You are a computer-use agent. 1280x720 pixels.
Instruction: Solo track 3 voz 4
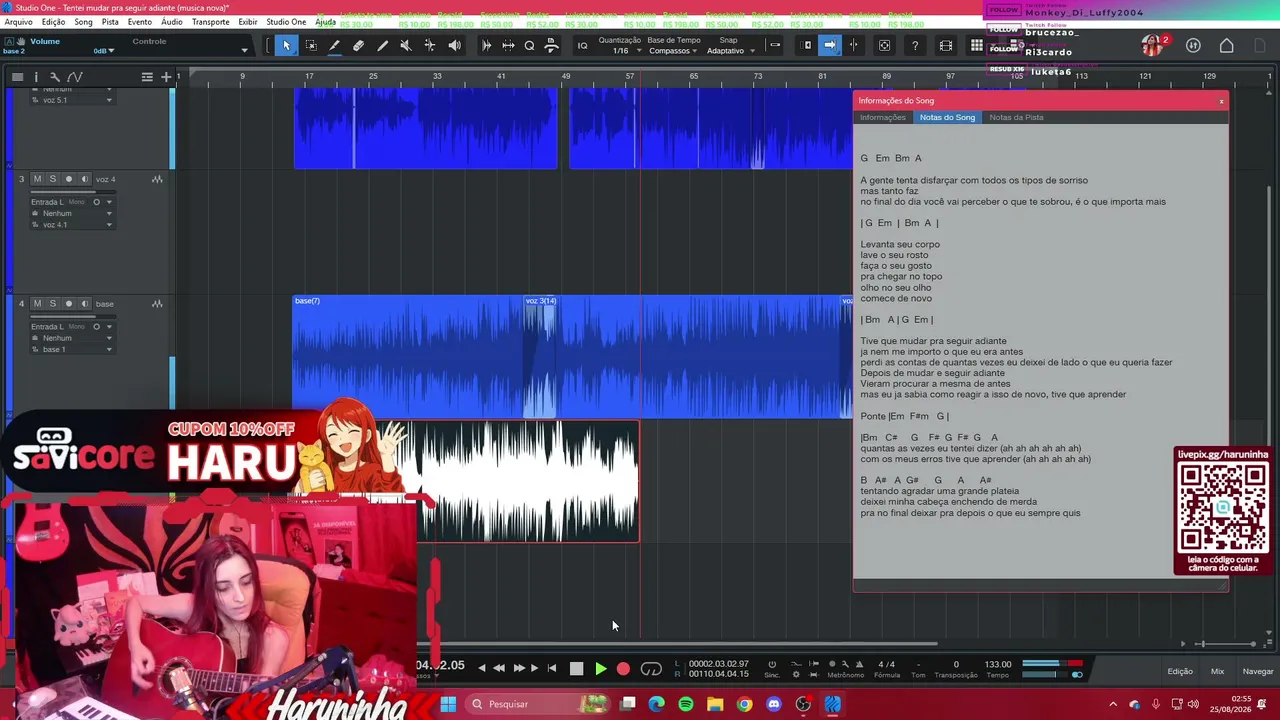pyautogui.click(x=53, y=179)
